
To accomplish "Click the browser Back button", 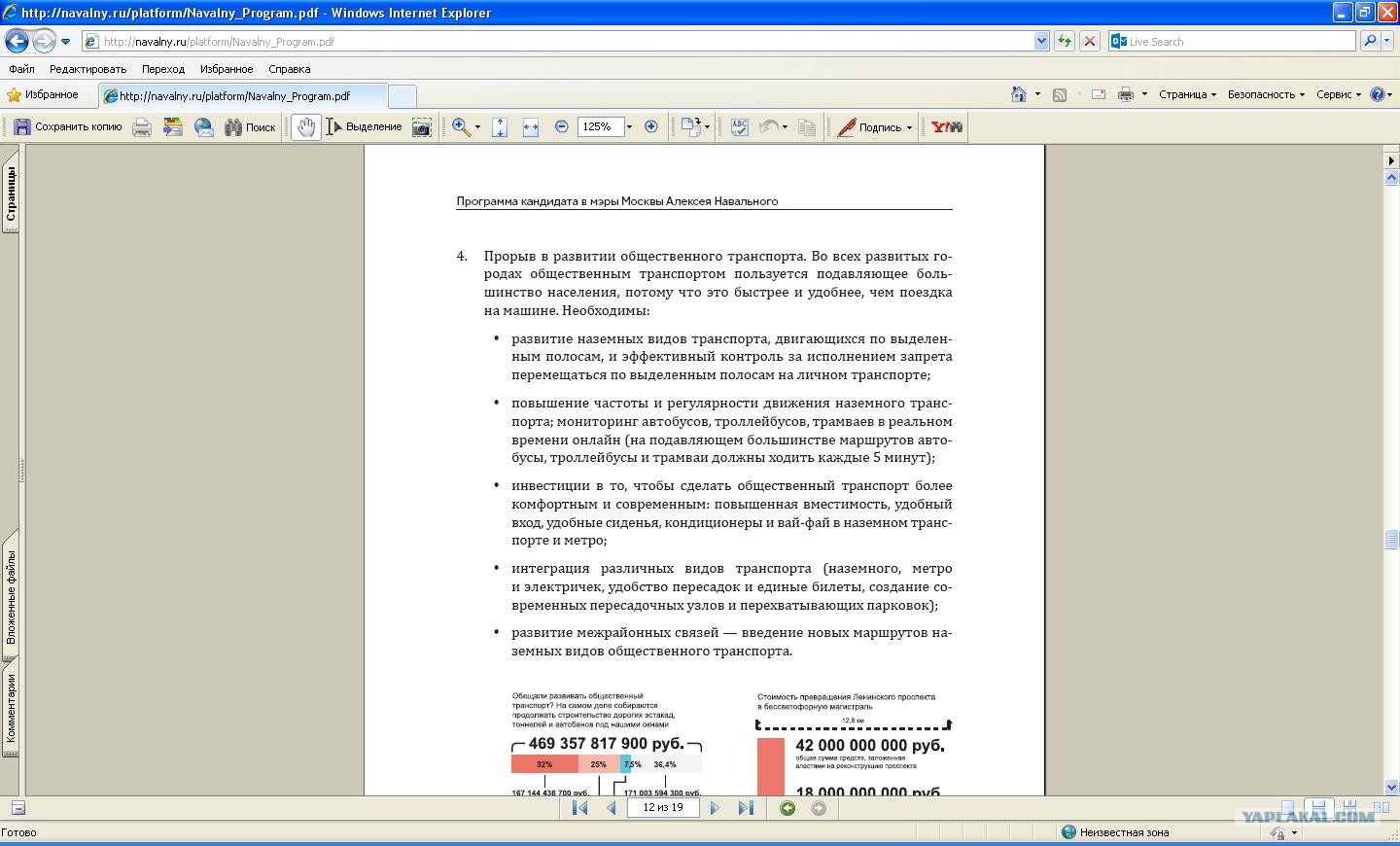I will (x=17, y=41).
